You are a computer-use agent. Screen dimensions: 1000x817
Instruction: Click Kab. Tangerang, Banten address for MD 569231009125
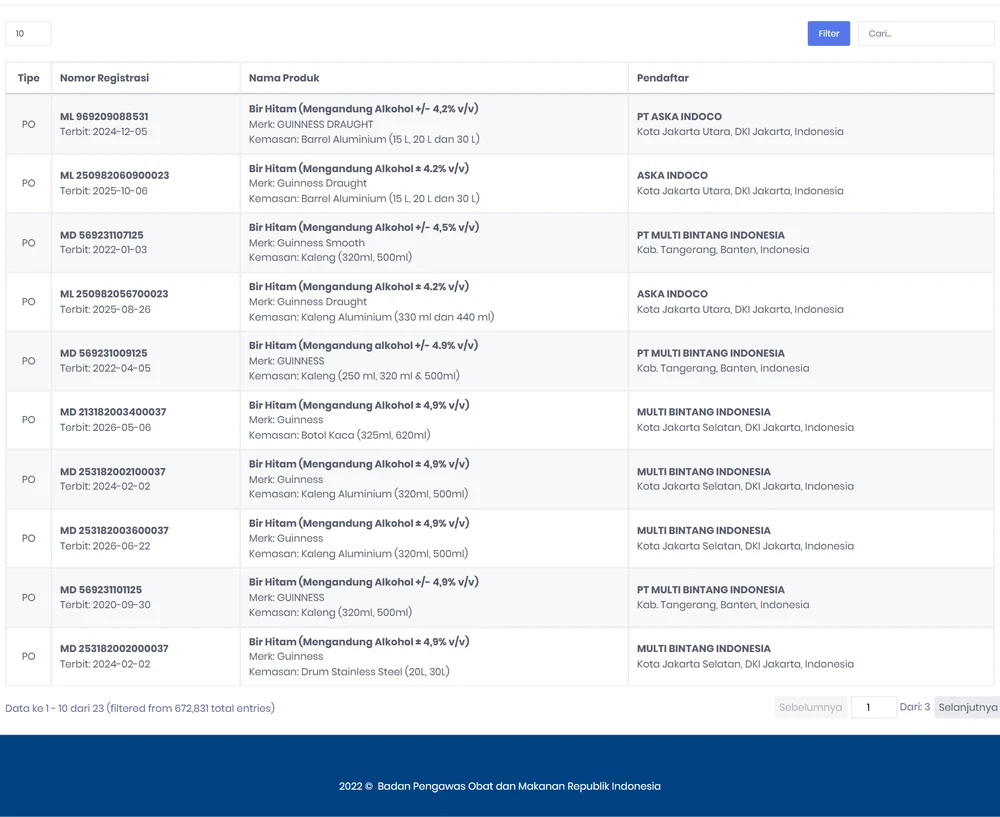click(x=723, y=368)
